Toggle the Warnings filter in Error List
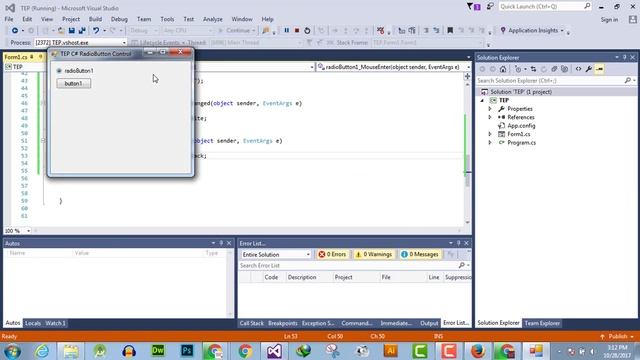This screenshot has width=640, height=360. point(373,254)
